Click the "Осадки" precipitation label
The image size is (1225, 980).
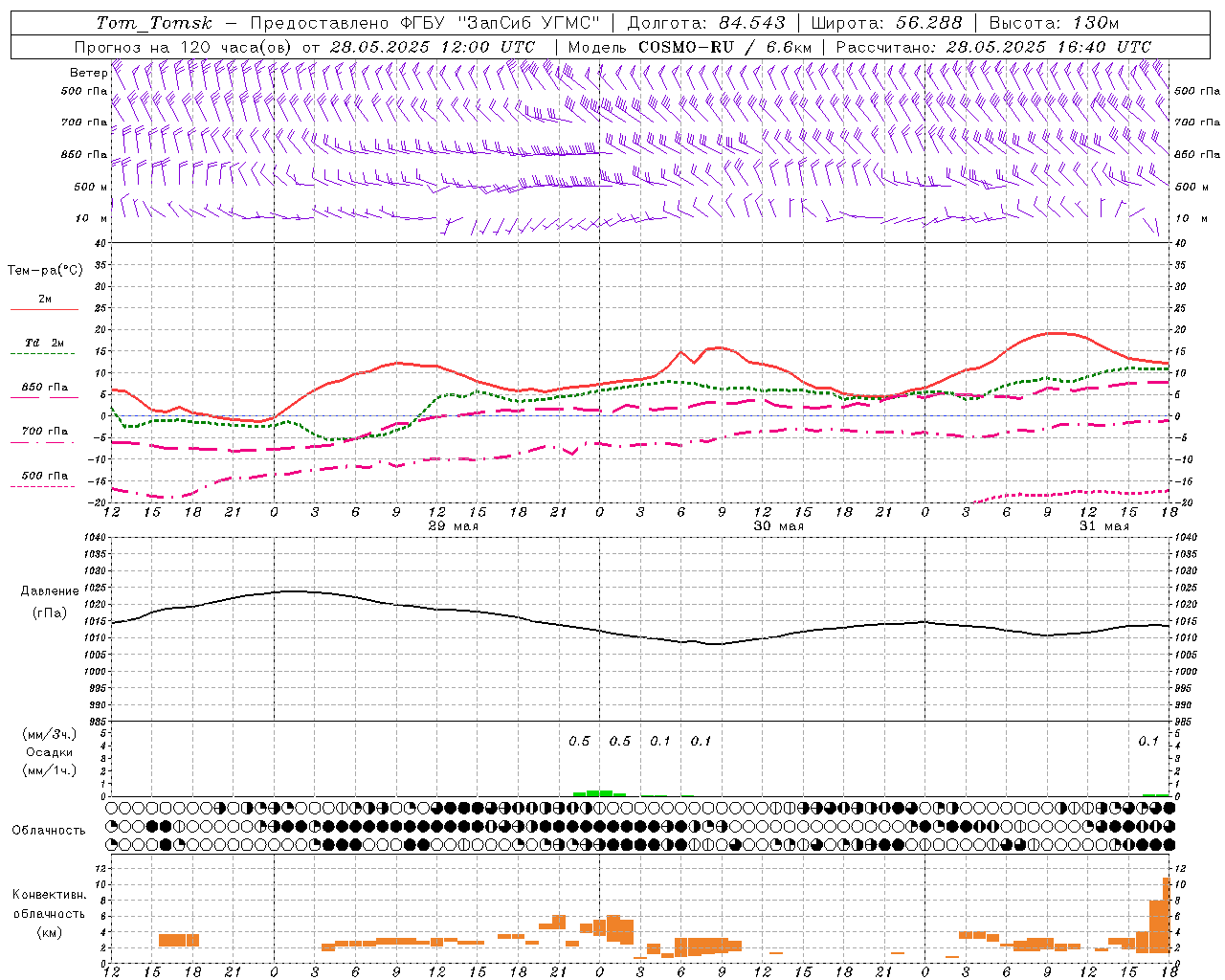pos(49,752)
